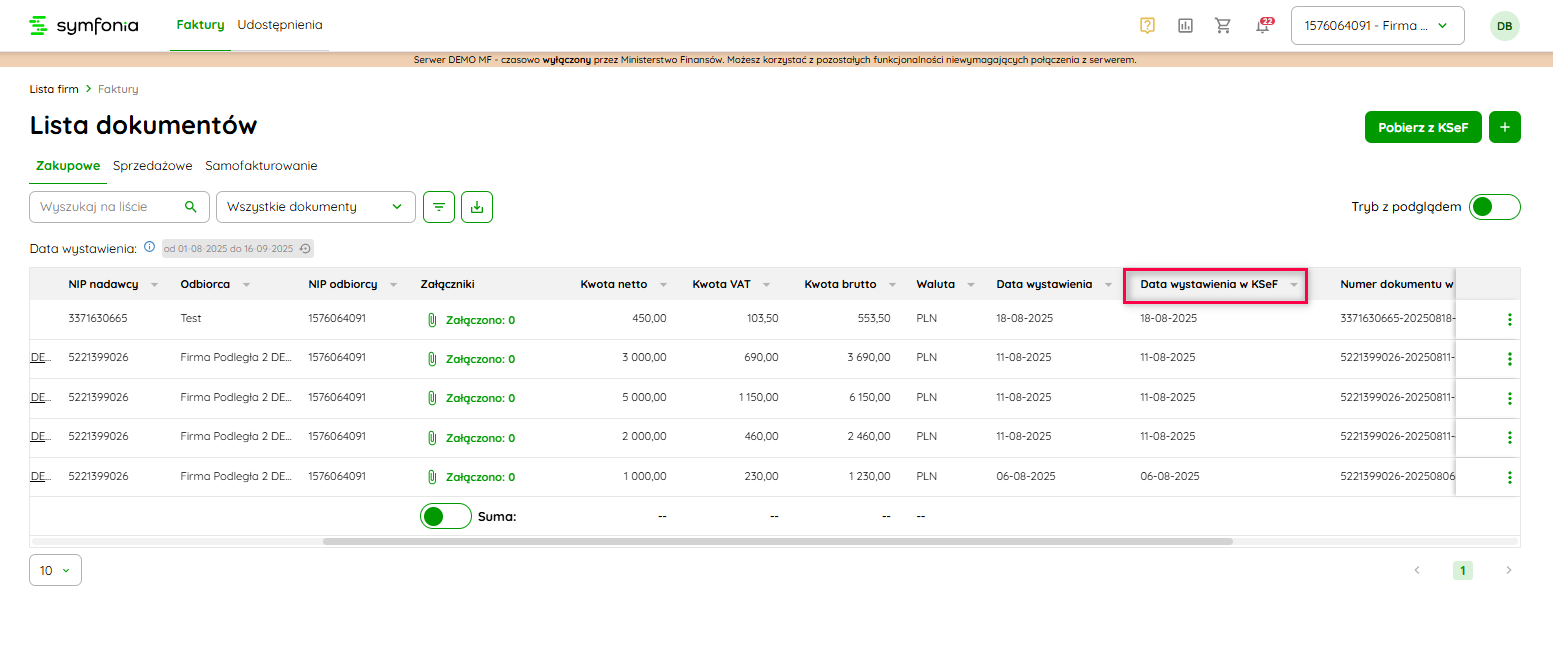1553x647 pixels.
Task: Open the Udostępnienia top menu item
Action: tap(280, 25)
